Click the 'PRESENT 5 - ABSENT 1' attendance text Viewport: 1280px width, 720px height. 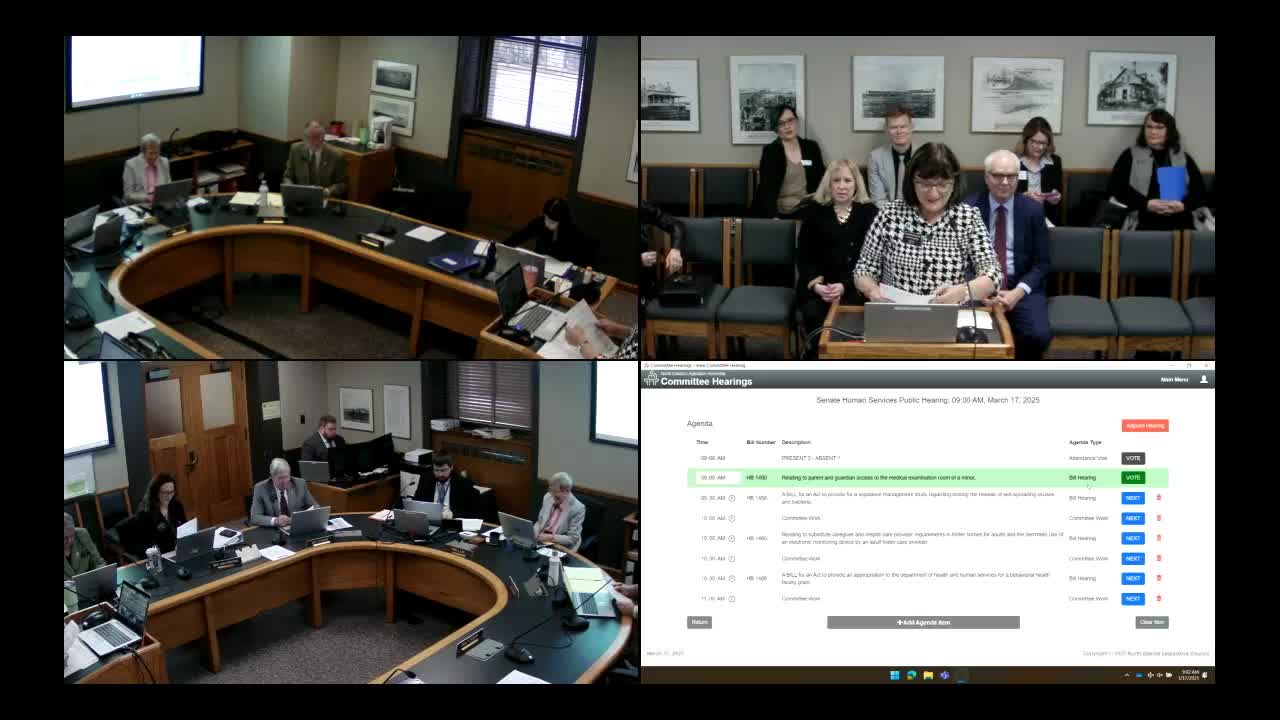(811, 458)
